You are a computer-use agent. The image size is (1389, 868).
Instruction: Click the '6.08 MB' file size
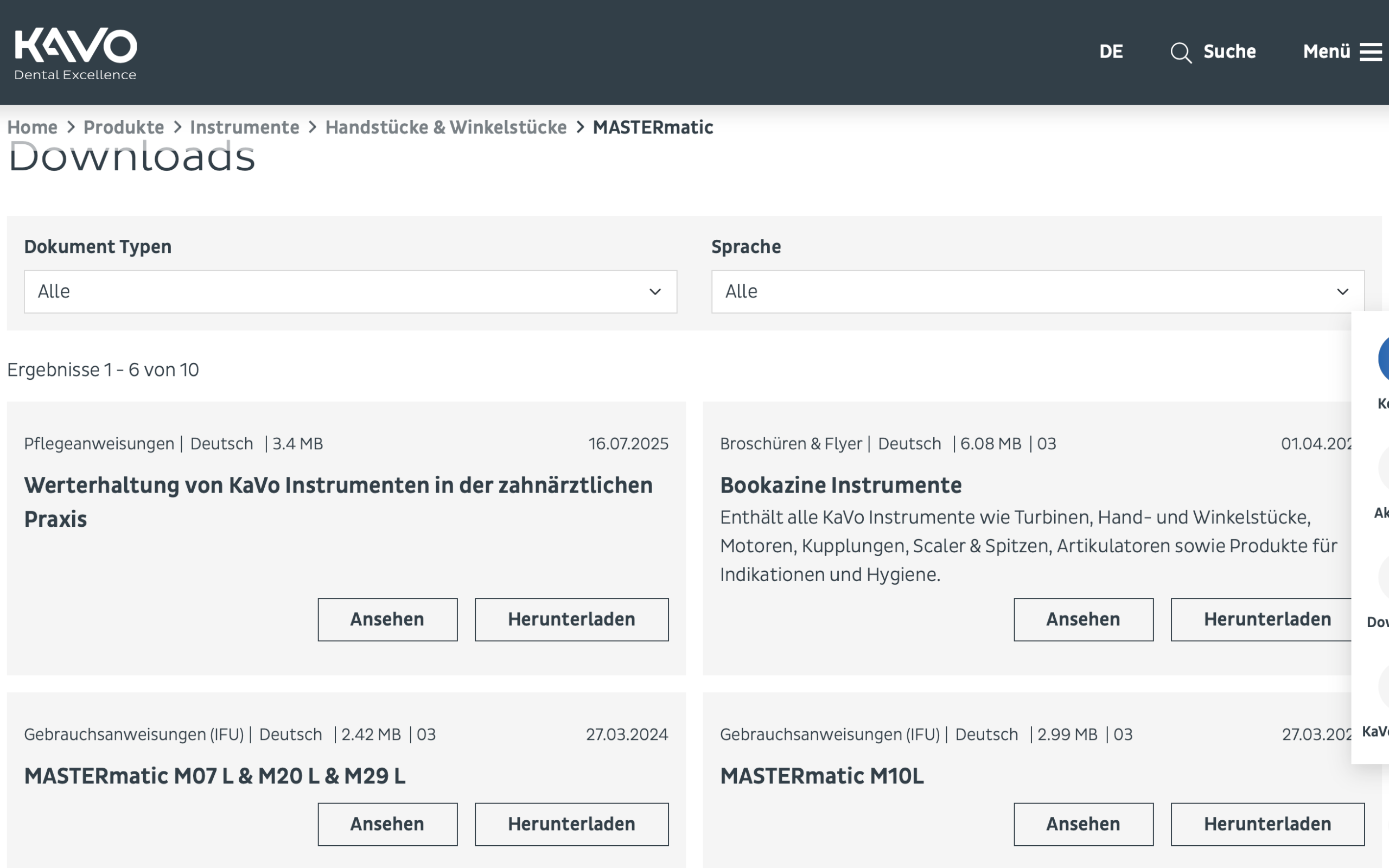click(991, 444)
